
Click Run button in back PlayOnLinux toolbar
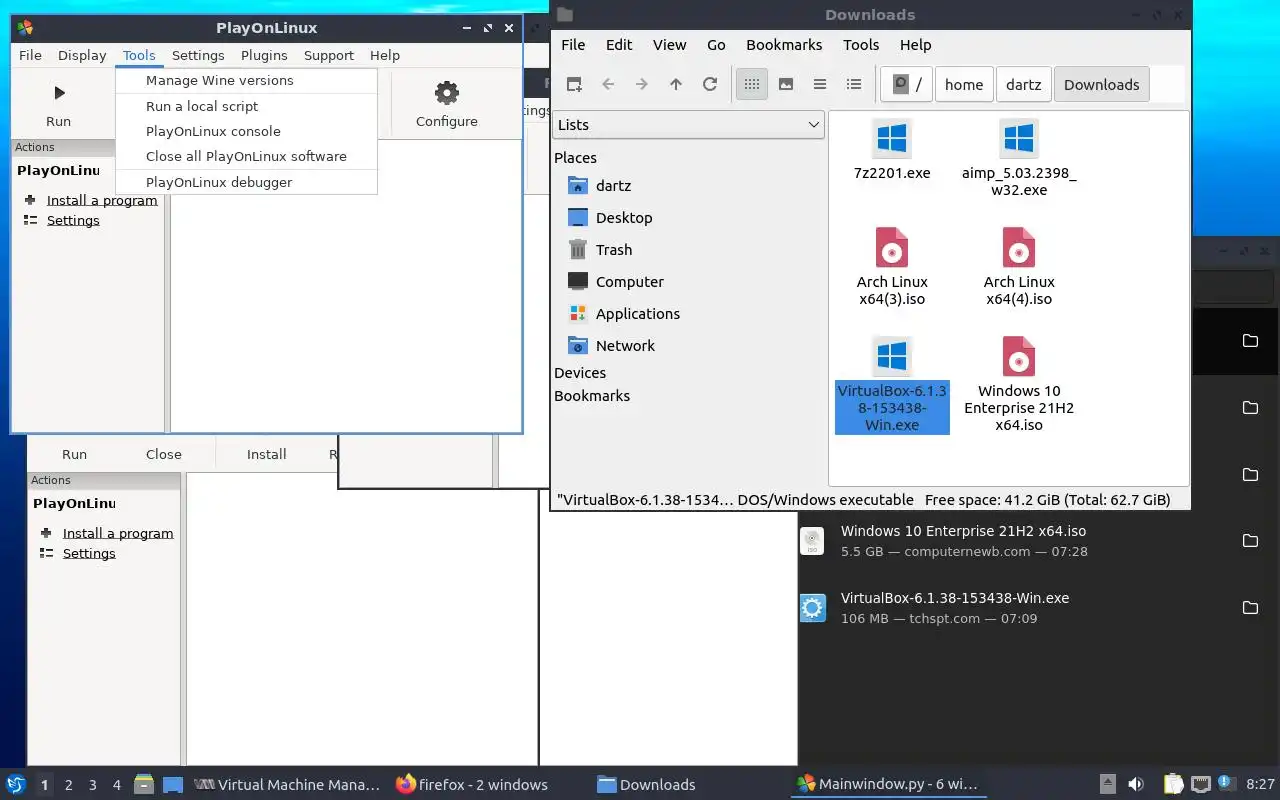pos(75,454)
